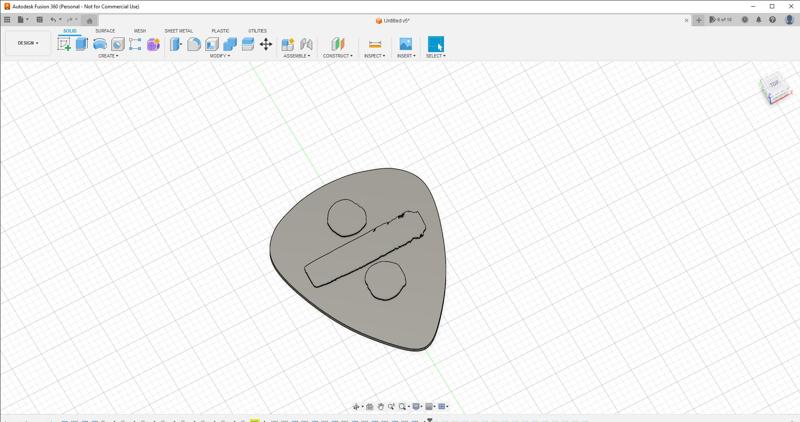Expand the CREATE menu
Image resolution: width=800 pixels, height=422 pixels.
point(108,56)
